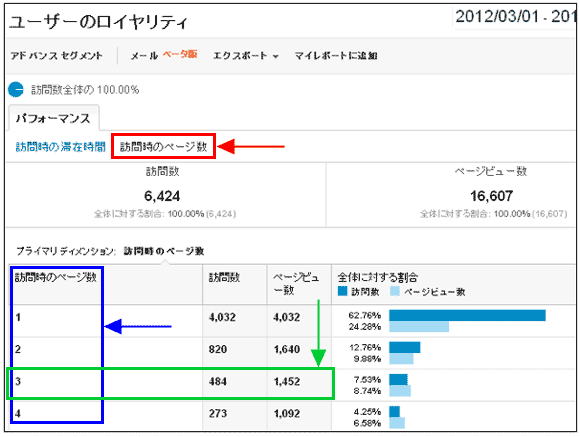Click the 24.28% light blue bar
The image size is (580, 437).
coord(419,326)
